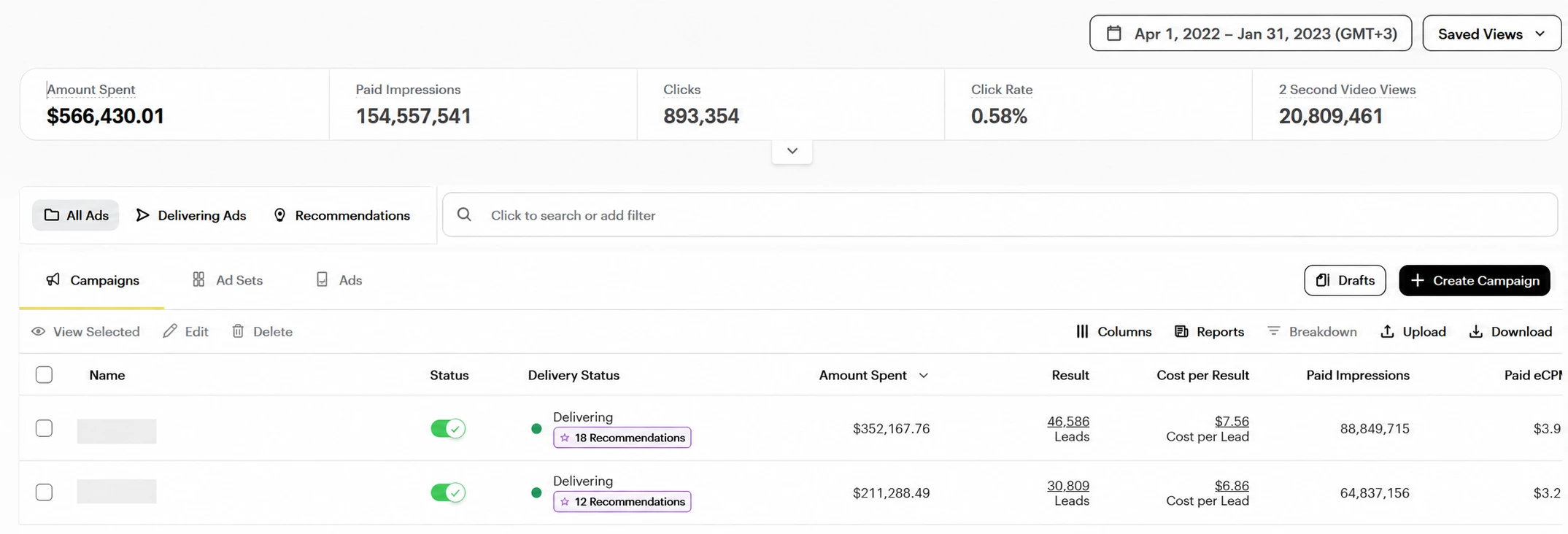Click the Download arrow icon
This screenshot has height=534, width=1568.
(x=1475, y=331)
